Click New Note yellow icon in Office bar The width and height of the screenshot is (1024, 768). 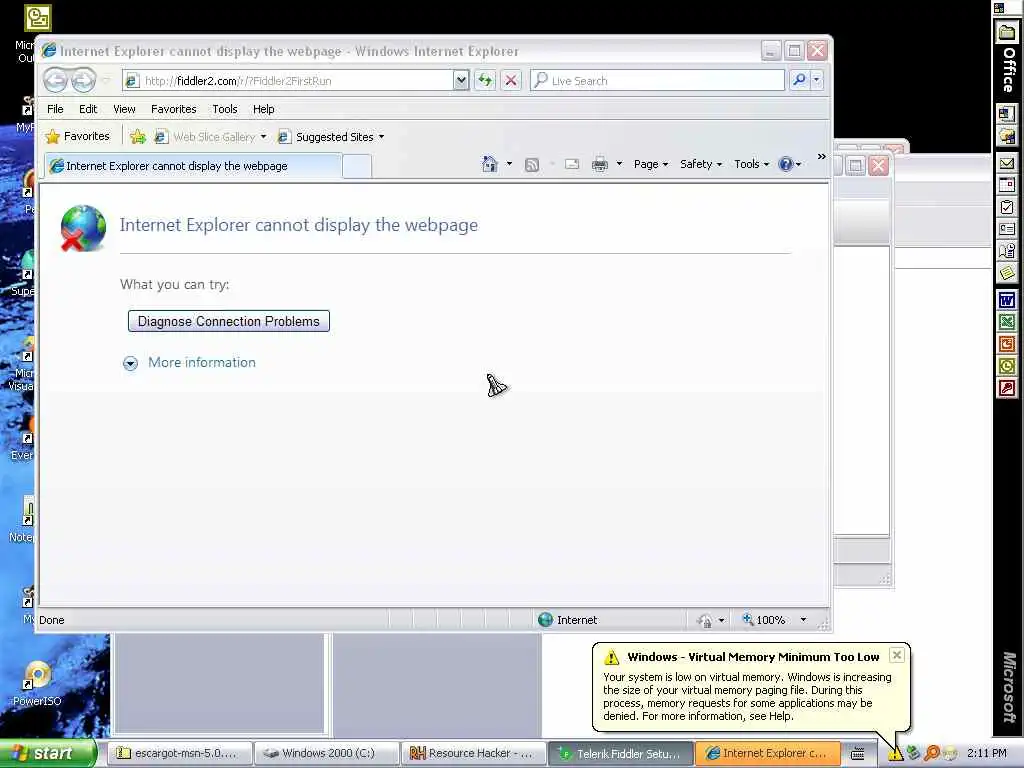1006,272
